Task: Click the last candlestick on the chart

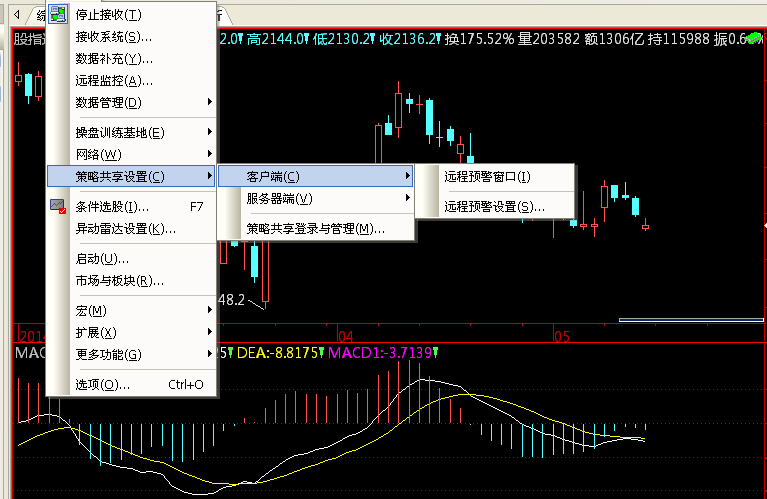Action: coord(645,225)
